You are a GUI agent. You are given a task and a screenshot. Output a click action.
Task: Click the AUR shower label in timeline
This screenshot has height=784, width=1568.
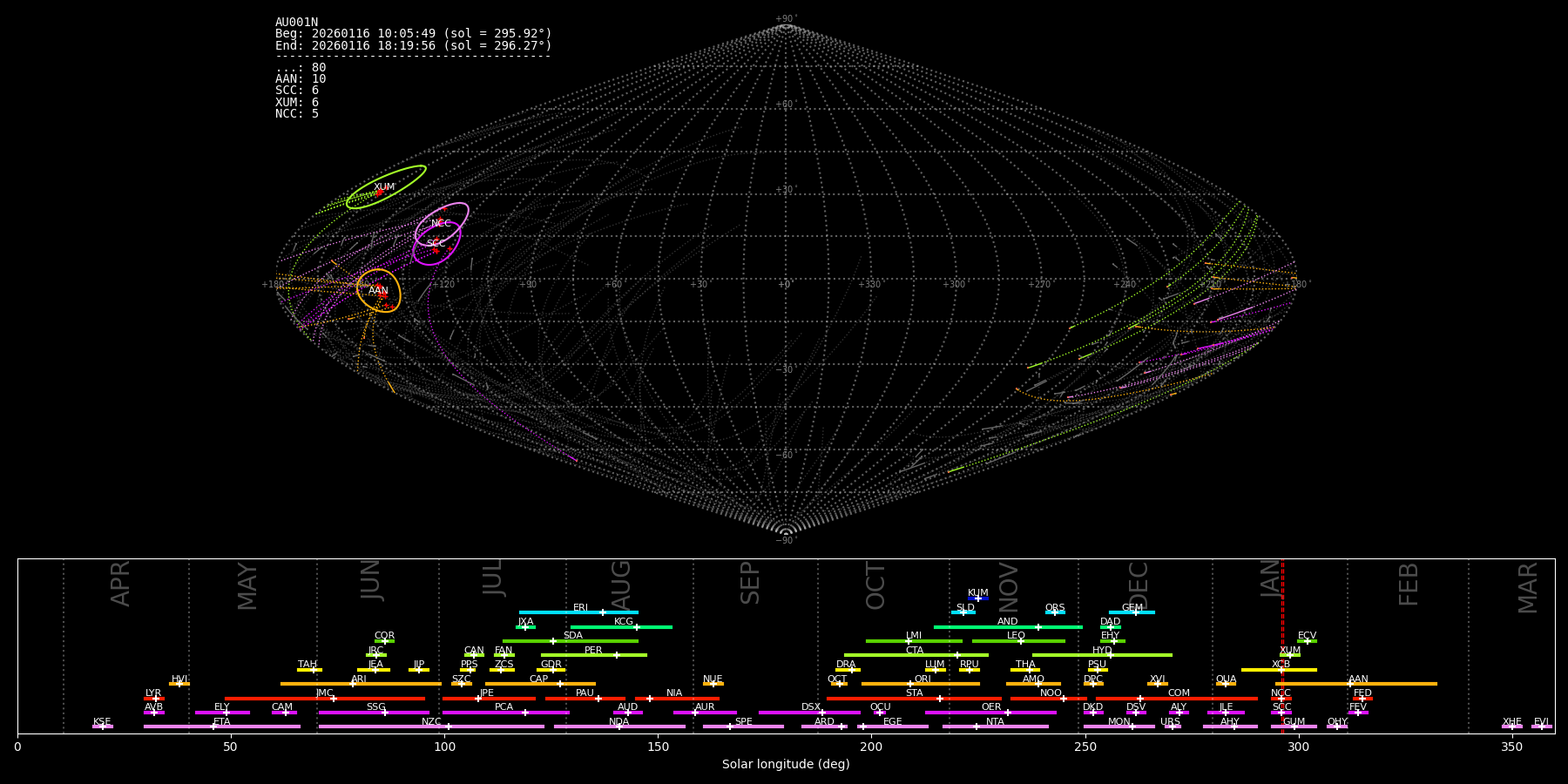(705, 707)
